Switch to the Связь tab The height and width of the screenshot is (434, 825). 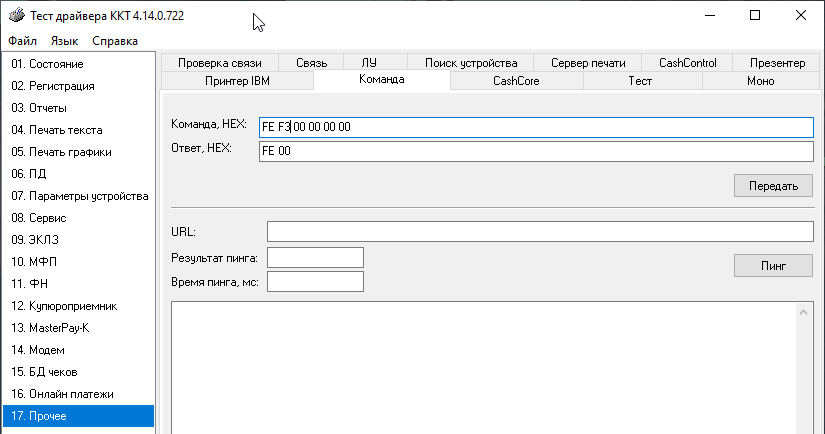pyautogui.click(x=311, y=63)
